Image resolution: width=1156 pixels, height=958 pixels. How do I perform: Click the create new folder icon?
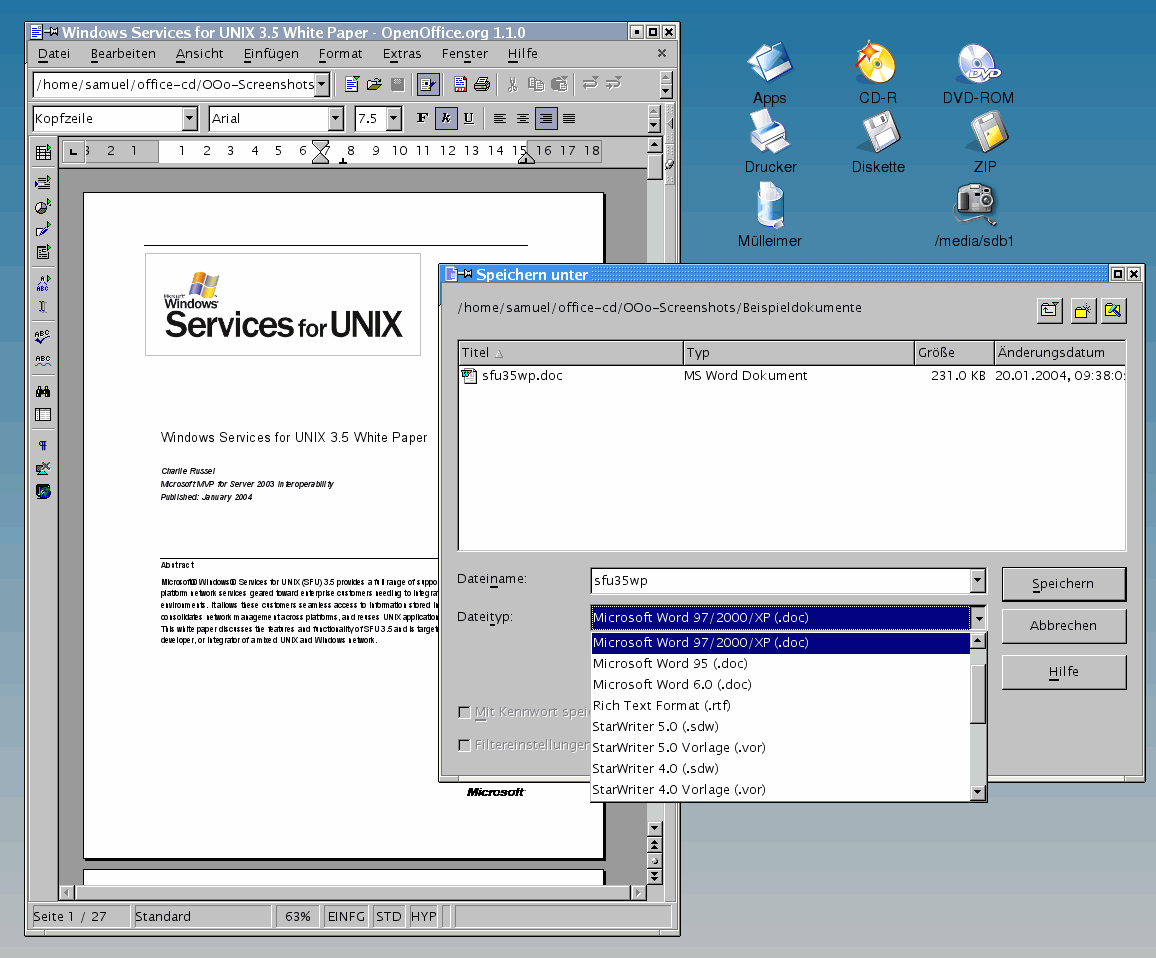pos(1082,310)
